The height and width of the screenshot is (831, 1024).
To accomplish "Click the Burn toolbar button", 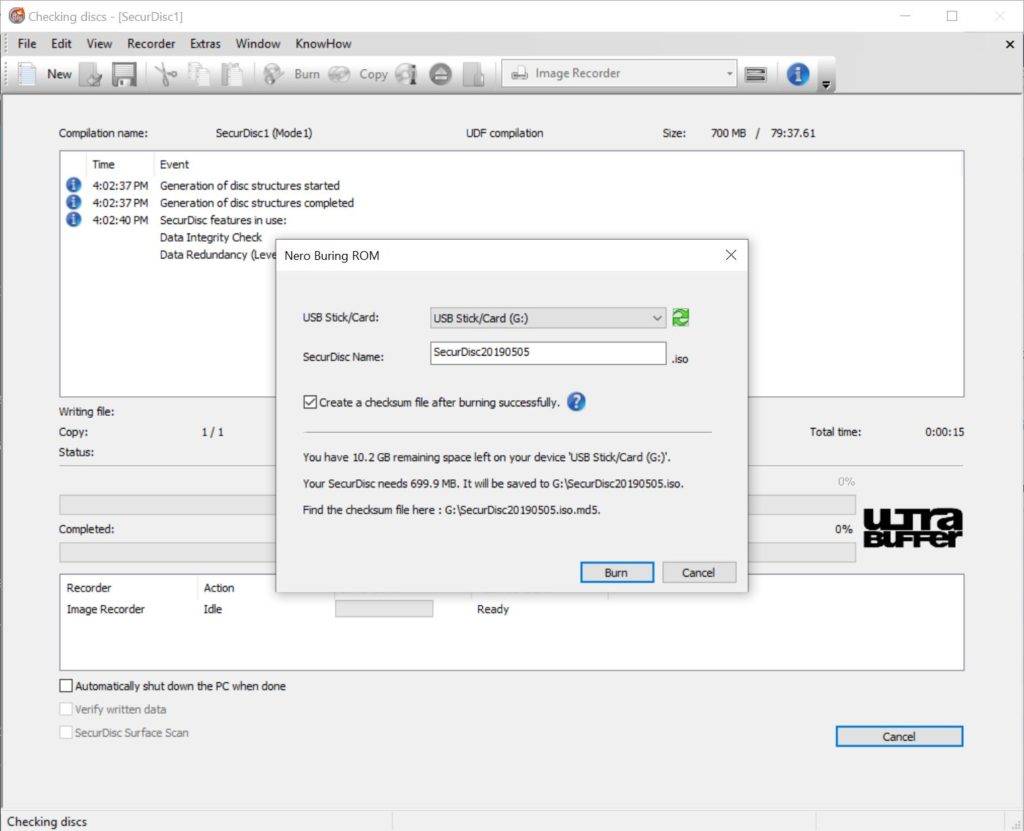I will click(x=292, y=74).
